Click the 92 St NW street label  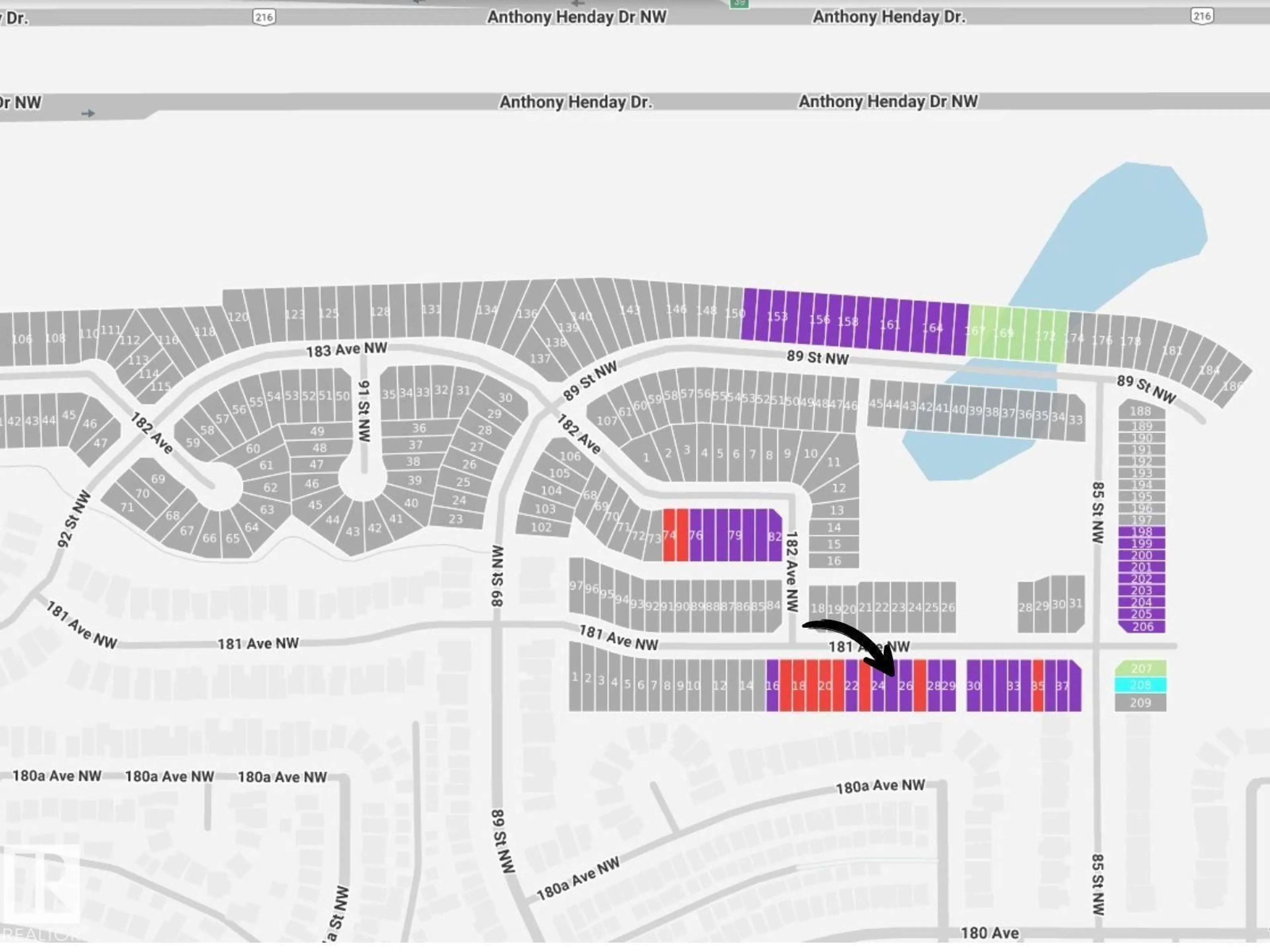point(75,519)
